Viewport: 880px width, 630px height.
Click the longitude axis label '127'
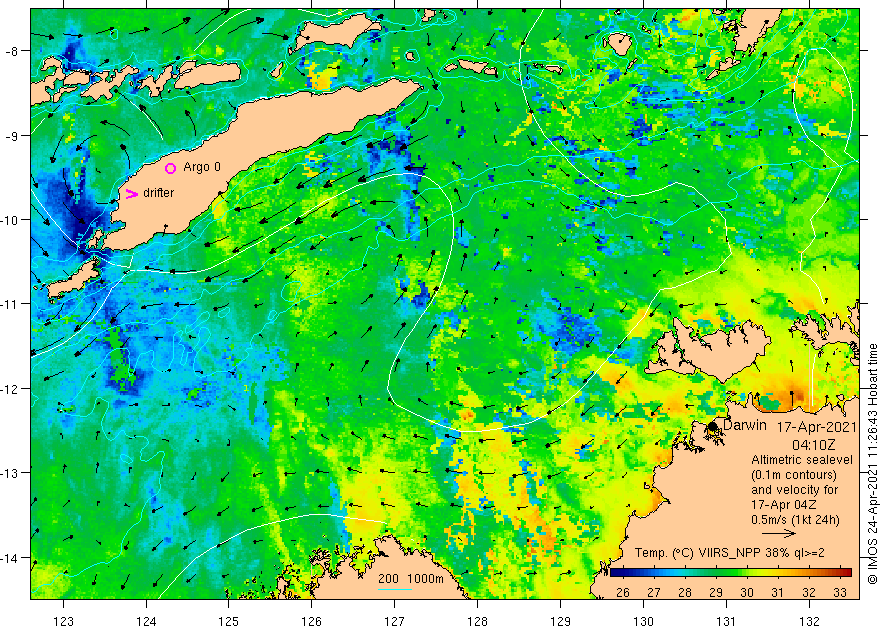click(x=395, y=621)
